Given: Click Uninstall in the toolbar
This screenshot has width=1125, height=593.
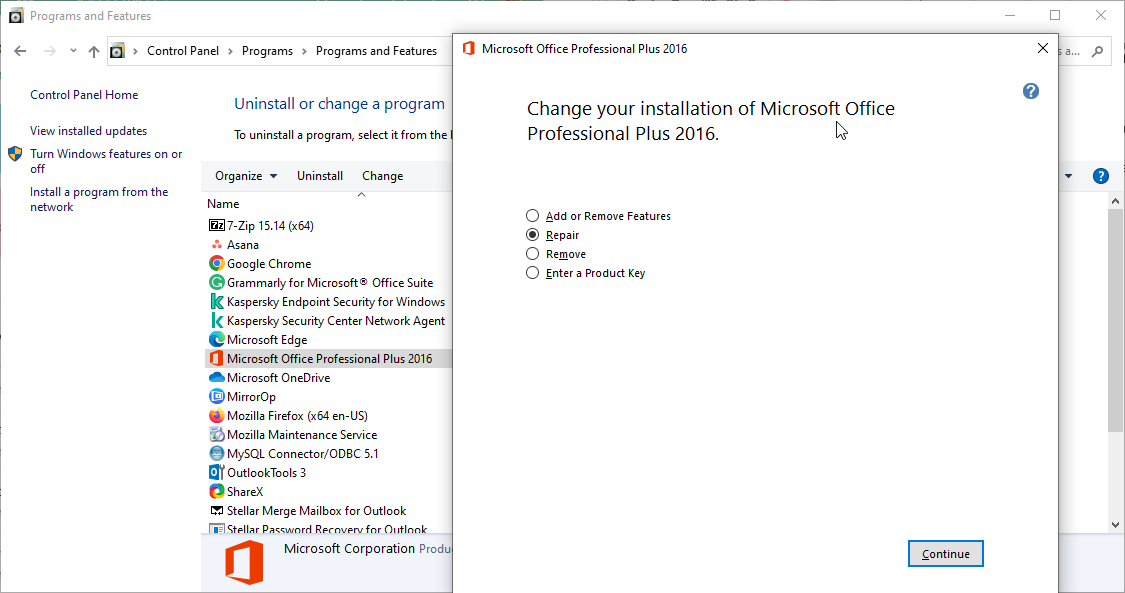Looking at the screenshot, I should click(320, 176).
